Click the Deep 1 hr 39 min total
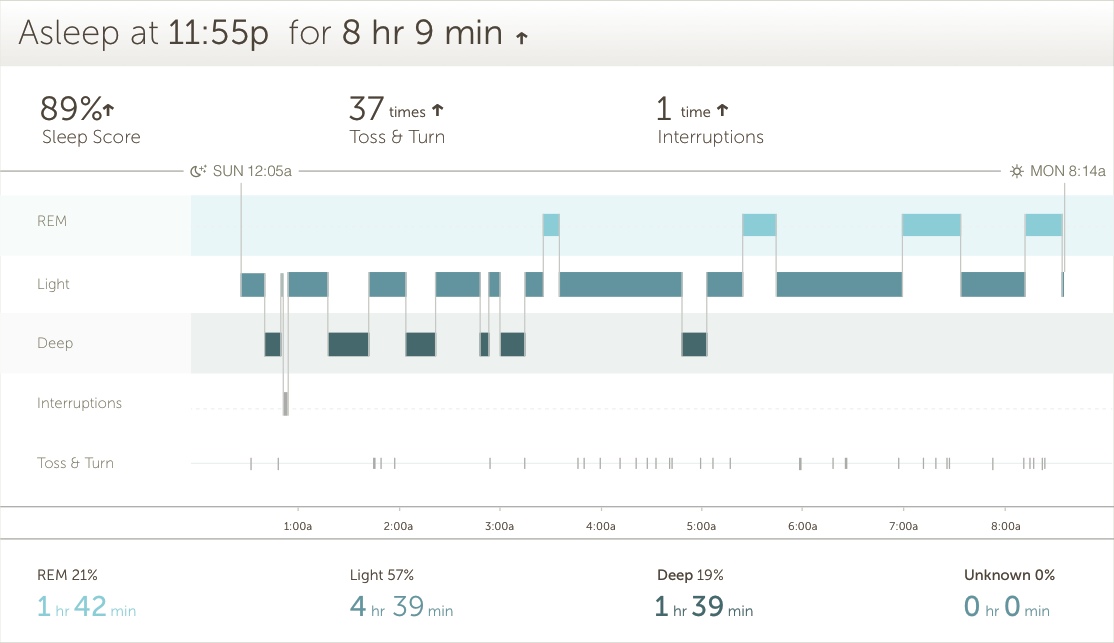 point(704,606)
